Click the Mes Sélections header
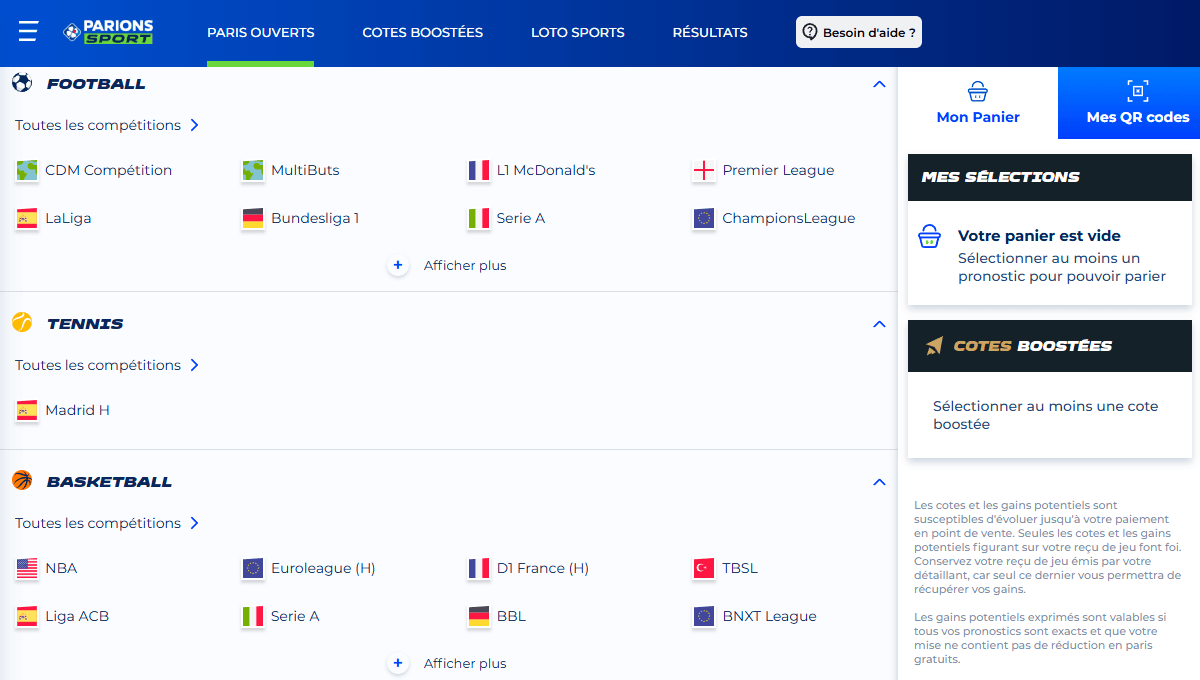1200x680 pixels. click(1050, 177)
